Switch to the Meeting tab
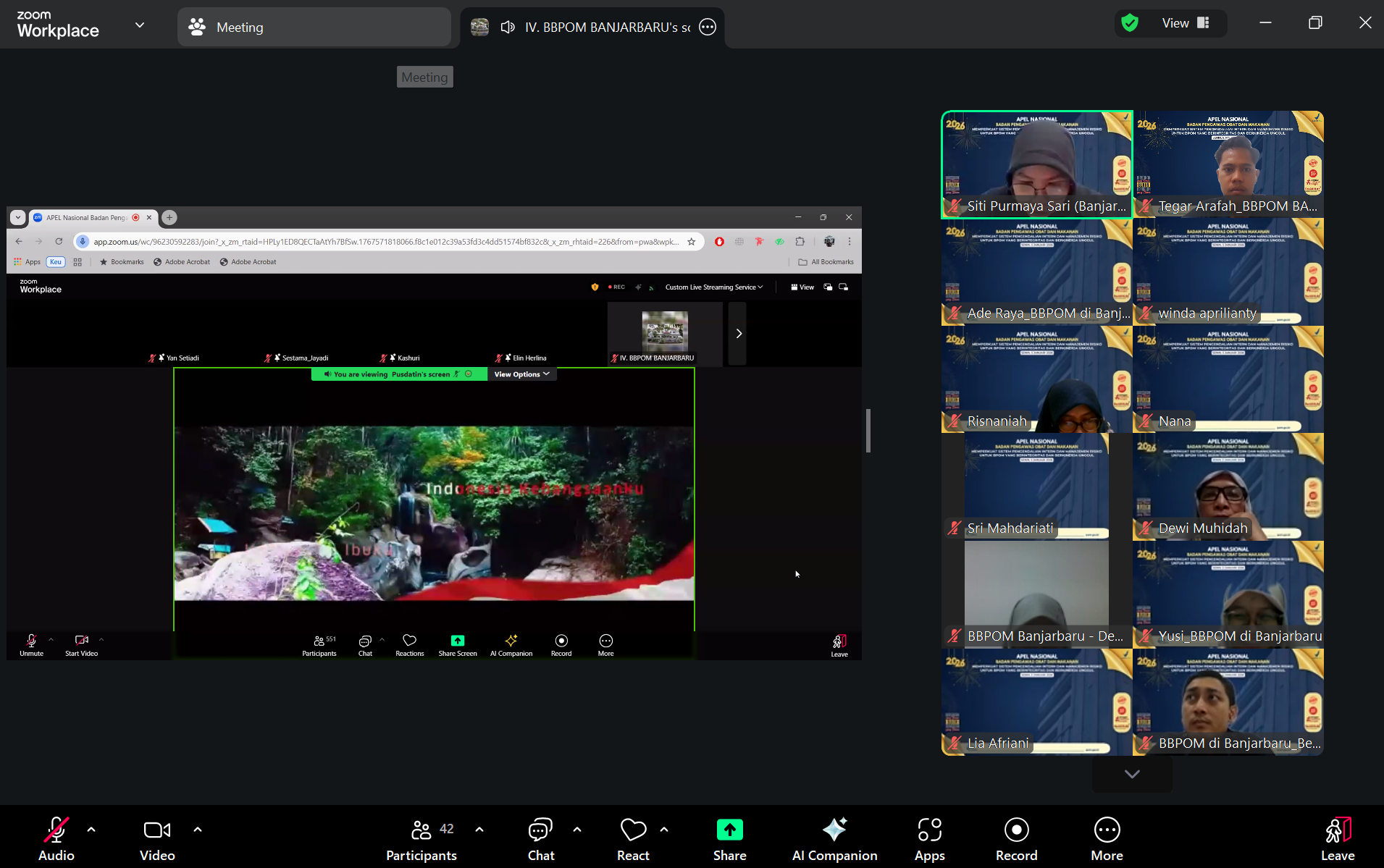This screenshot has width=1384, height=868. tap(314, 28)
